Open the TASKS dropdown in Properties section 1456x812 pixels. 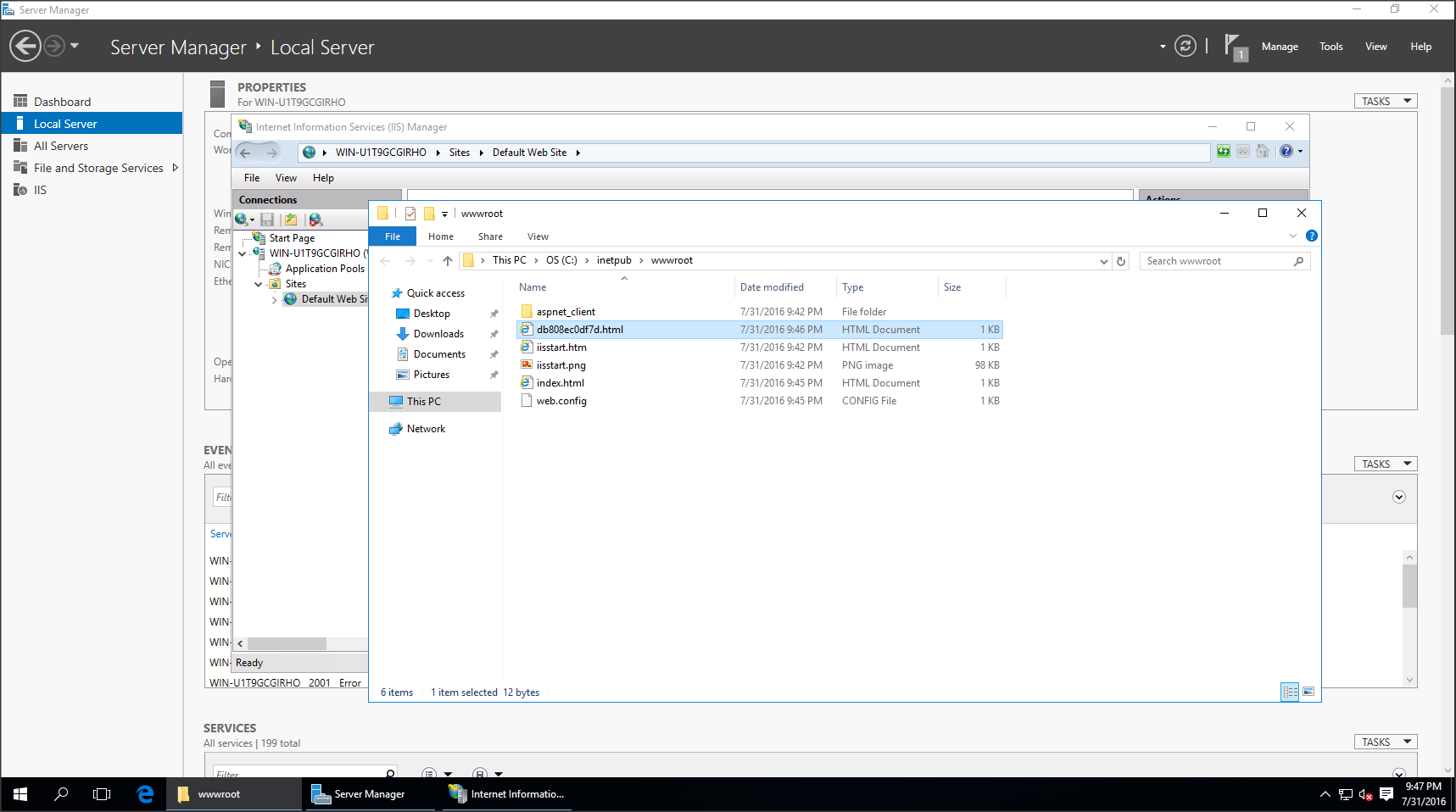(x=1385, y=101)
